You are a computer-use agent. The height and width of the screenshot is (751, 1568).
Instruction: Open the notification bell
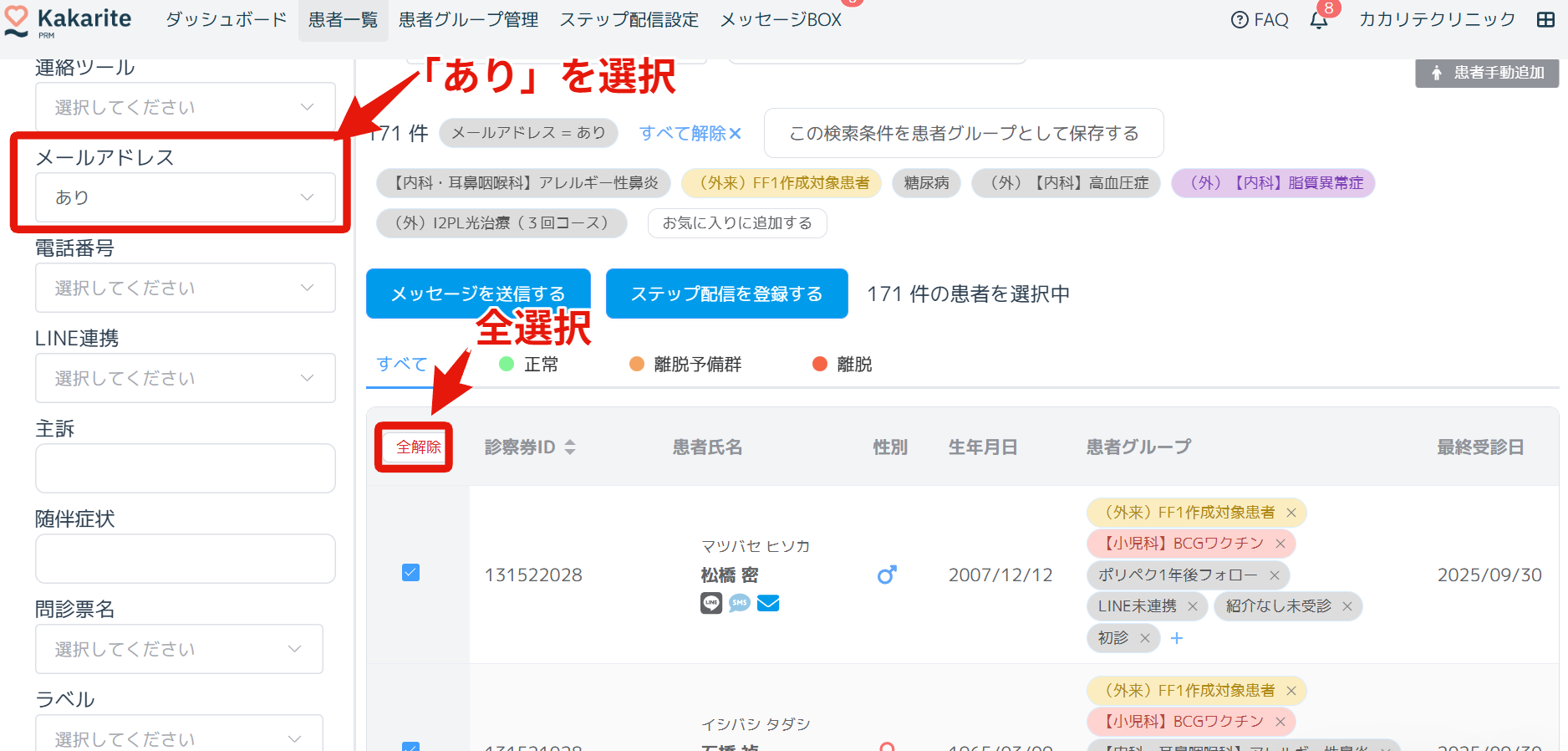[x=1319, y=20]
